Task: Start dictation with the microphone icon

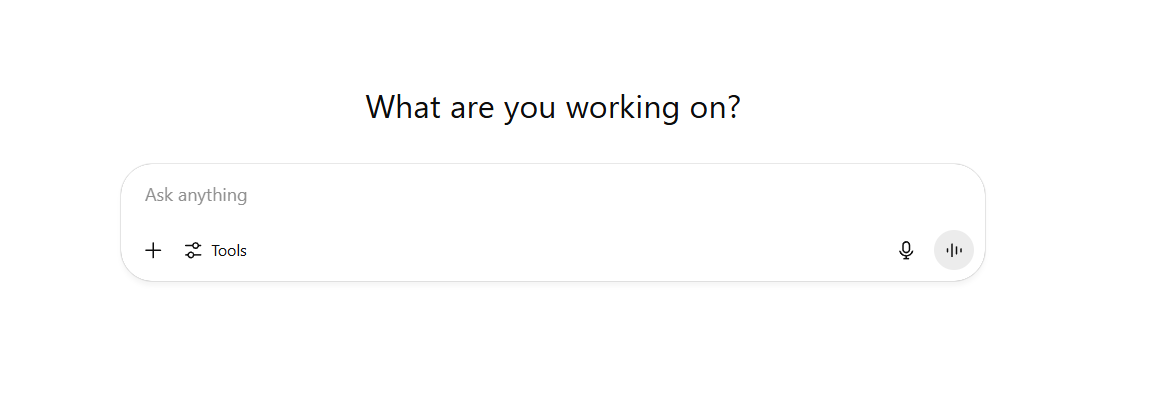Action: tap(906, 250)
